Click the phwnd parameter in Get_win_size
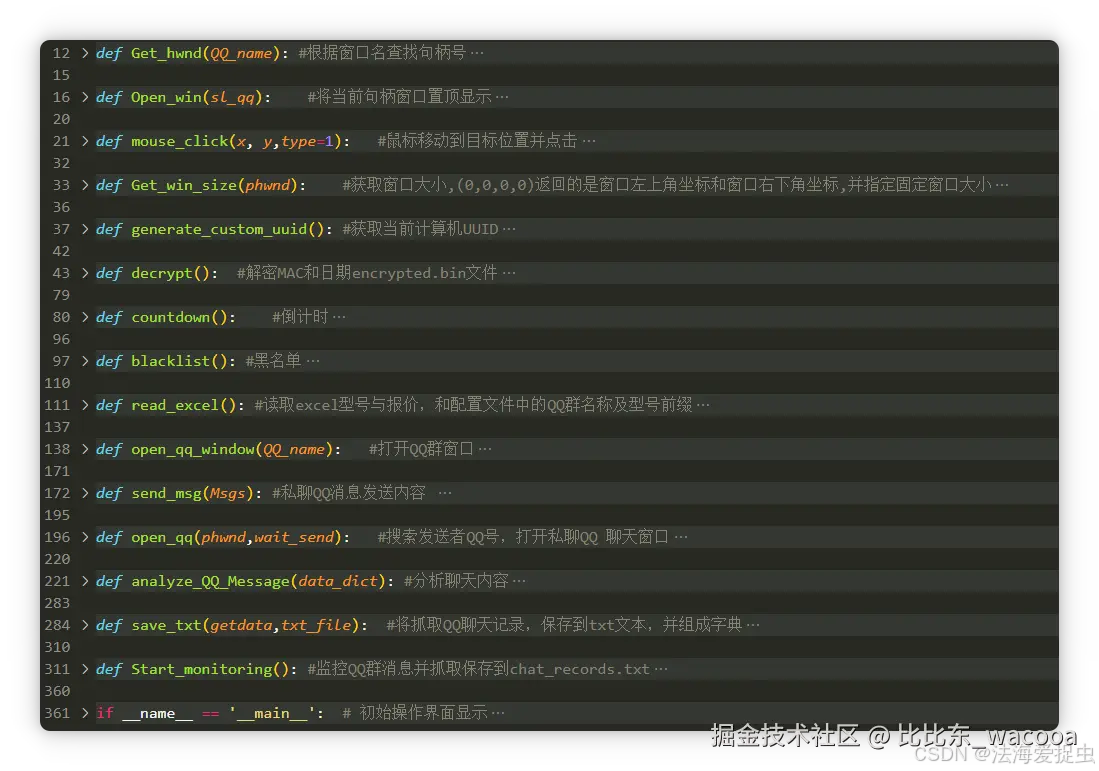The height and width of the screenshot is (771, 1099). tap(268, 185)
